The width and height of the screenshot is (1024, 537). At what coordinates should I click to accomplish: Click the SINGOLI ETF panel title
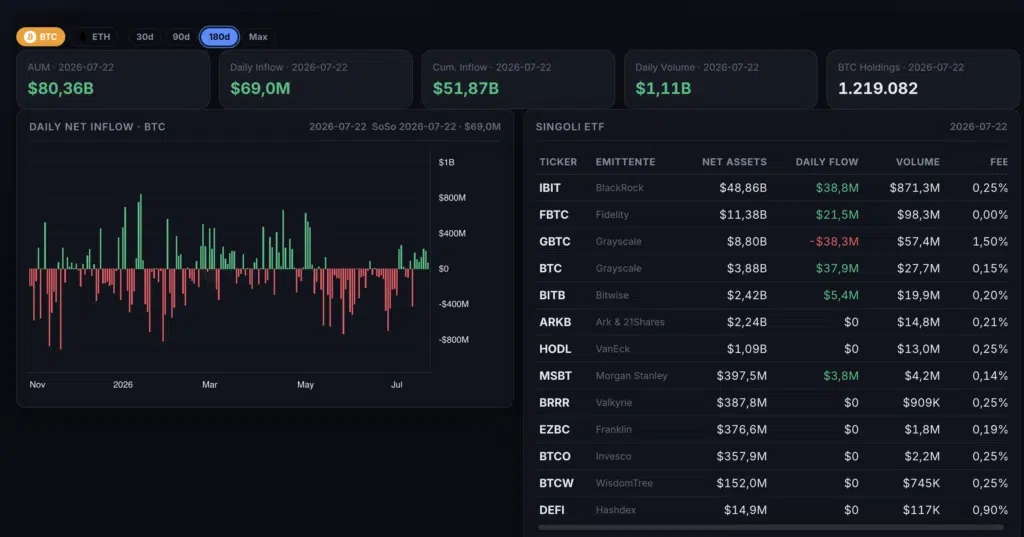(x=570, y=127)
